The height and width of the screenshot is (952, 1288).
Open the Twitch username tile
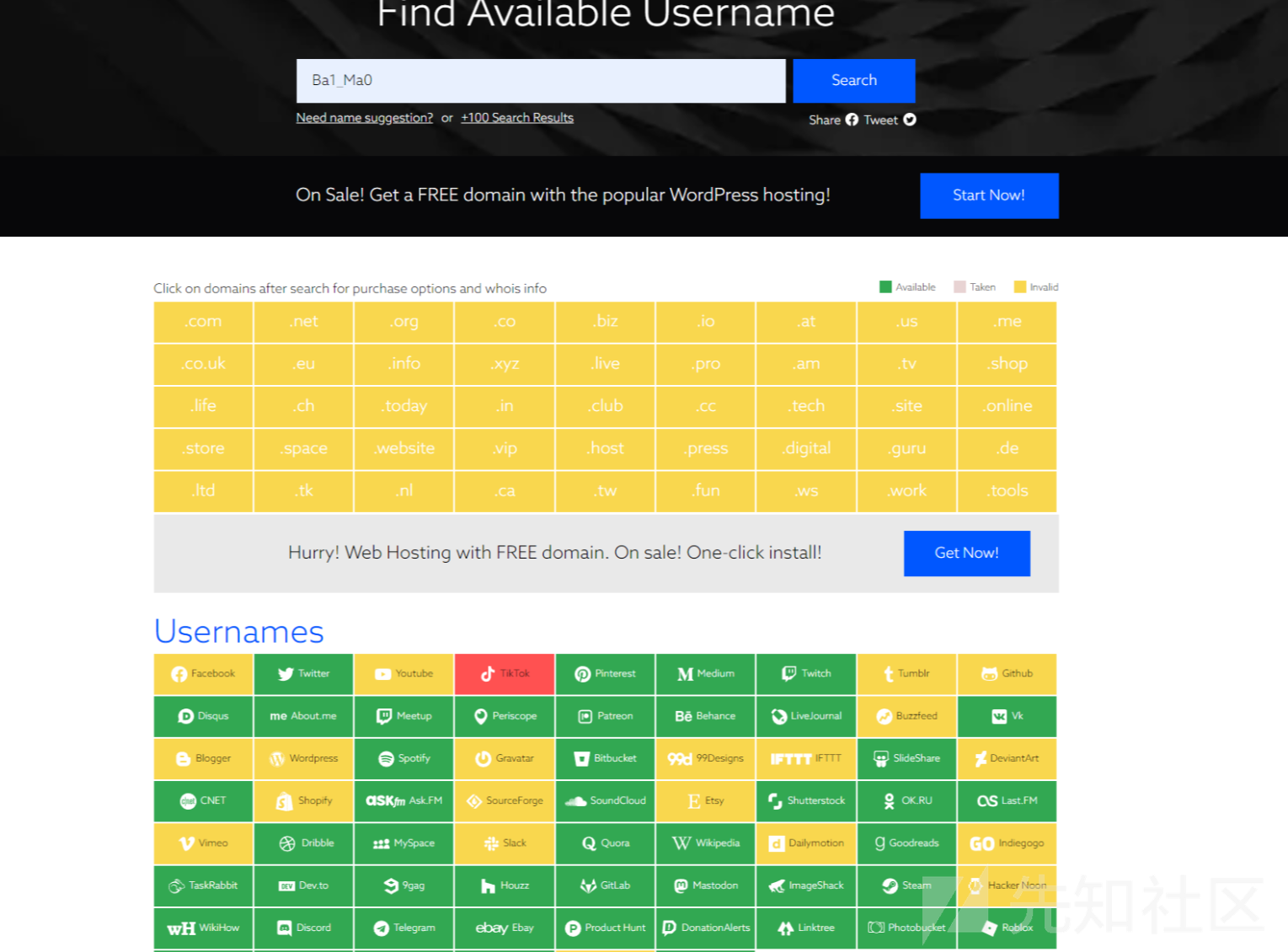806,674
